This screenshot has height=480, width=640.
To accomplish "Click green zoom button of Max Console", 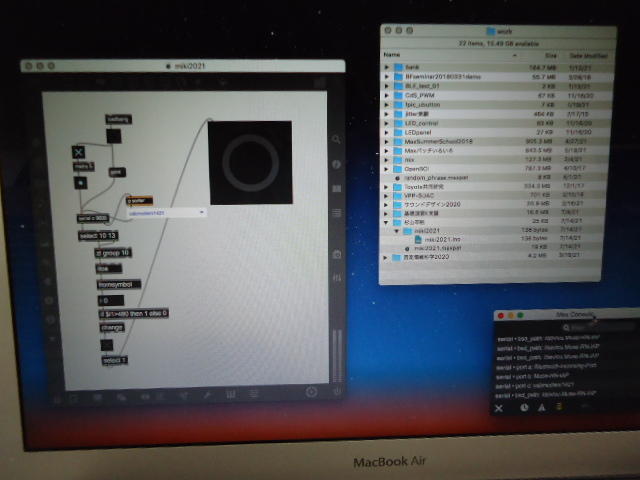I will tap(520, 315).
